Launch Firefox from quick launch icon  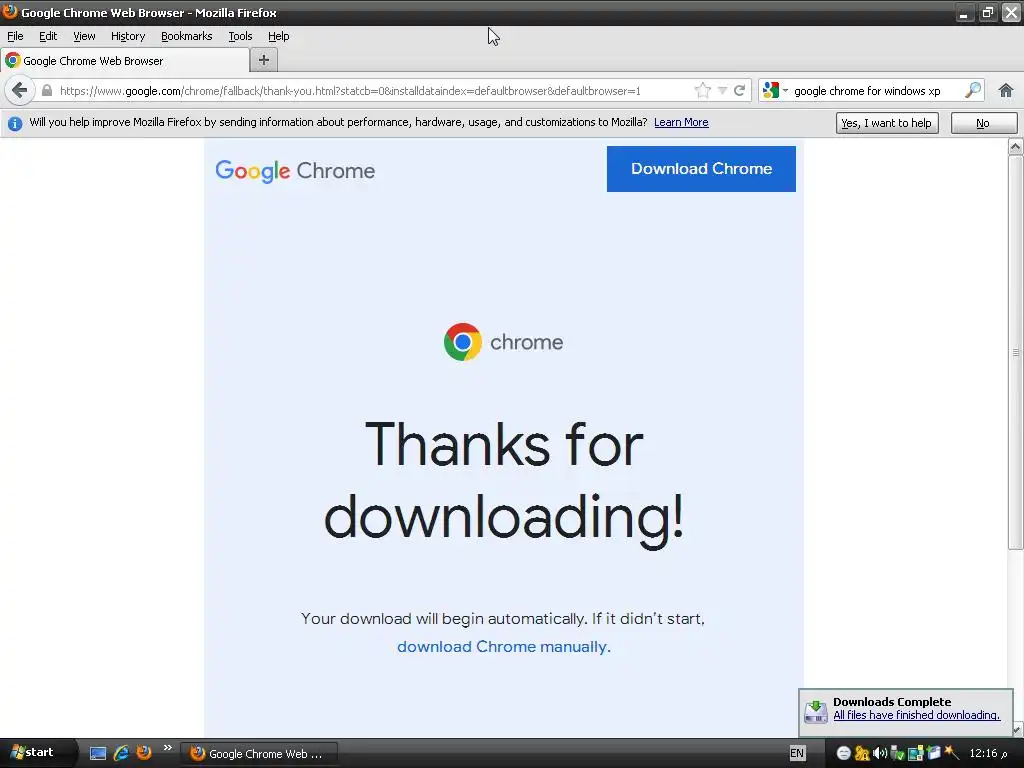144,753
